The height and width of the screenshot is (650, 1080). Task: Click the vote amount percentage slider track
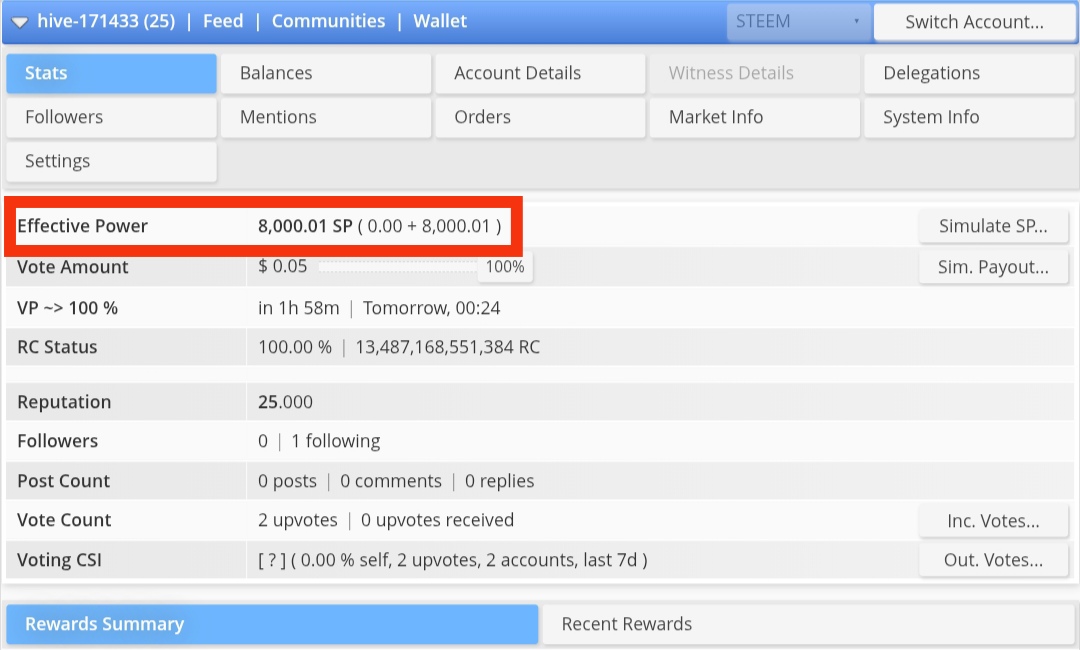click(398, 266)
